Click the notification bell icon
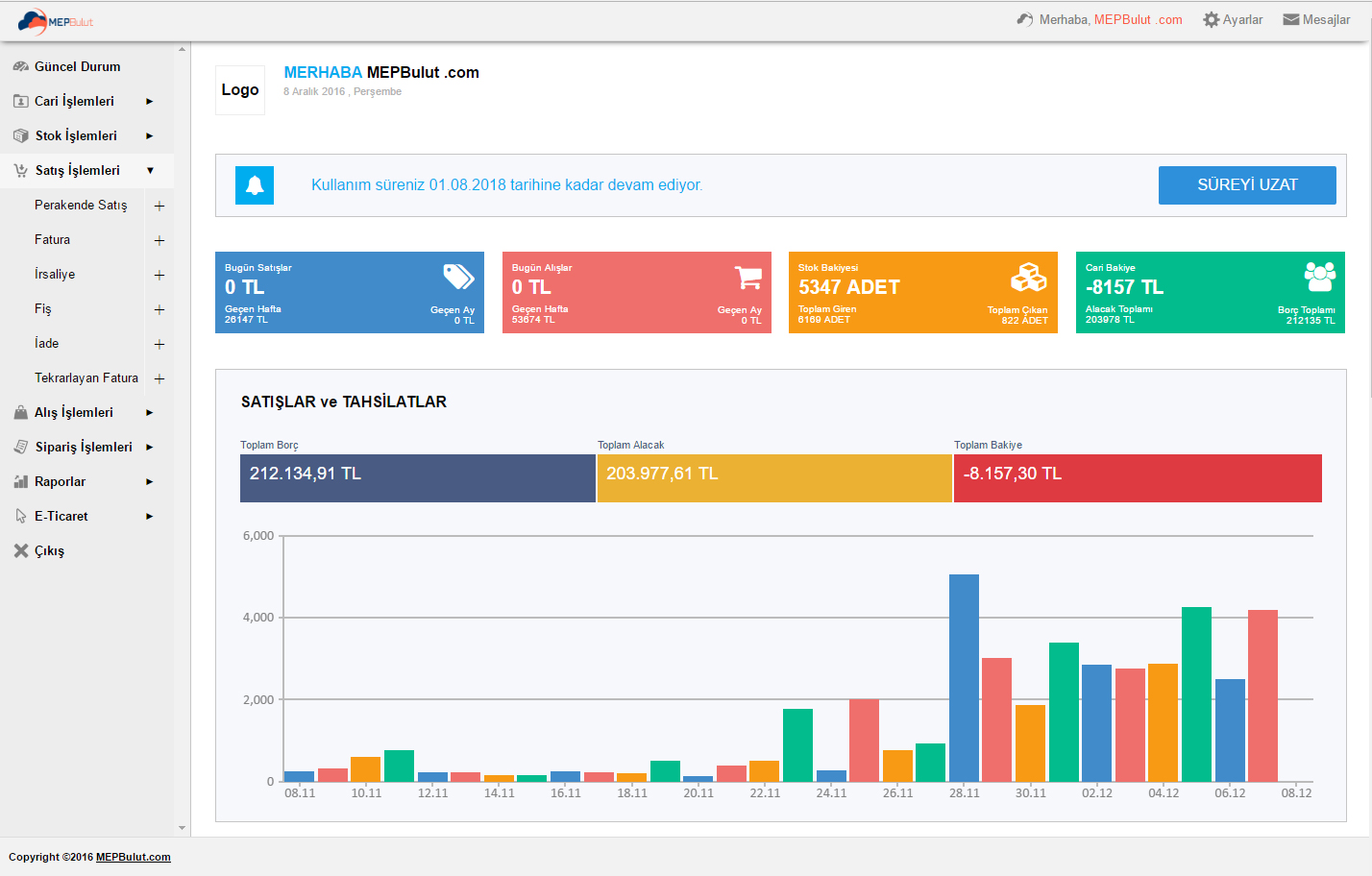This screenshot has width=1372, height=876. (255, 185)
